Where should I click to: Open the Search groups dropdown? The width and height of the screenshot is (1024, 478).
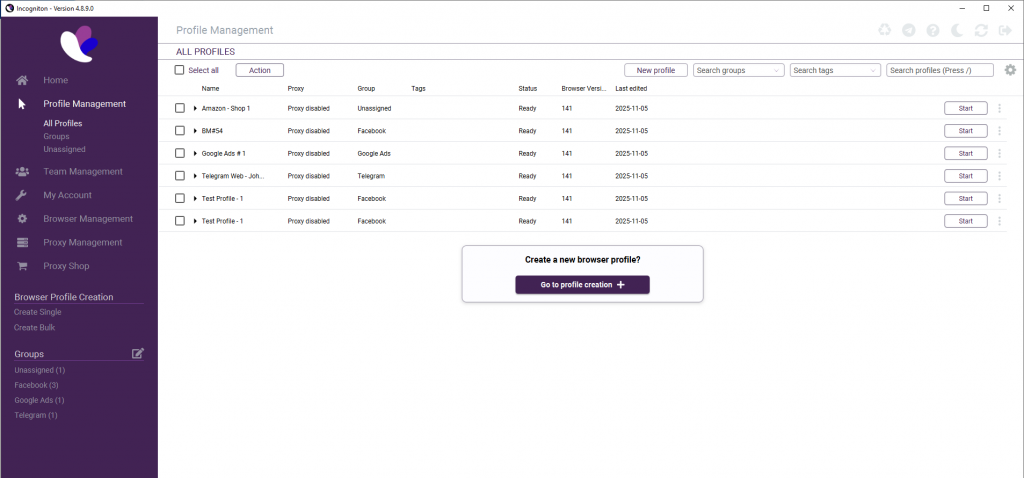click(x=739, y=70)
